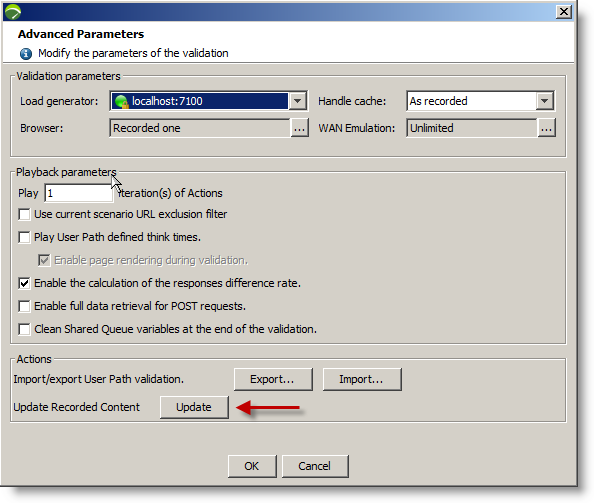Click the green load generator icon next to localhost:7100

point(122,102)
